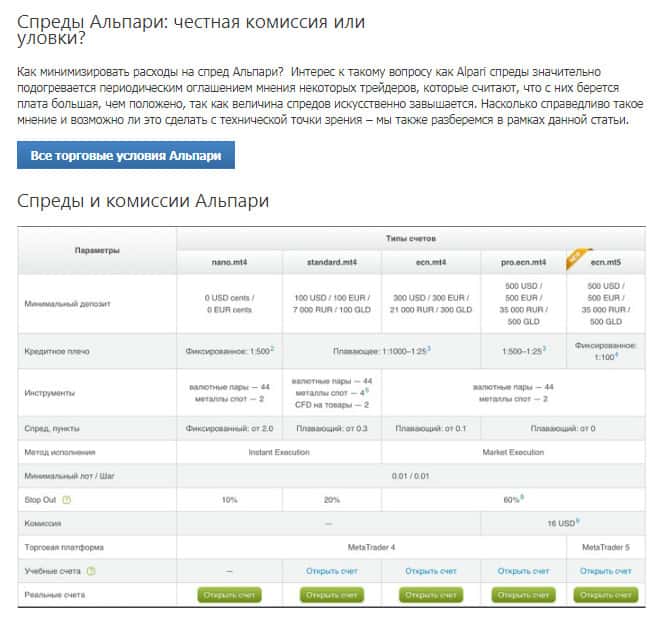Click the 'Реальные счета' row label
This screenshot has height=620, width=666.
(x=54, y=595)
